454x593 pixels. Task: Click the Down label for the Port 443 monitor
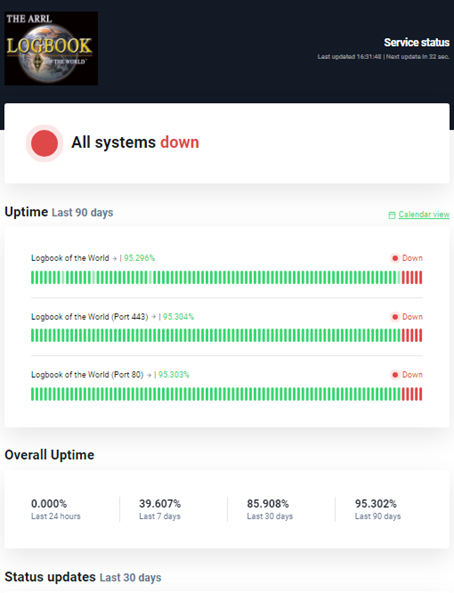point(412,317)
